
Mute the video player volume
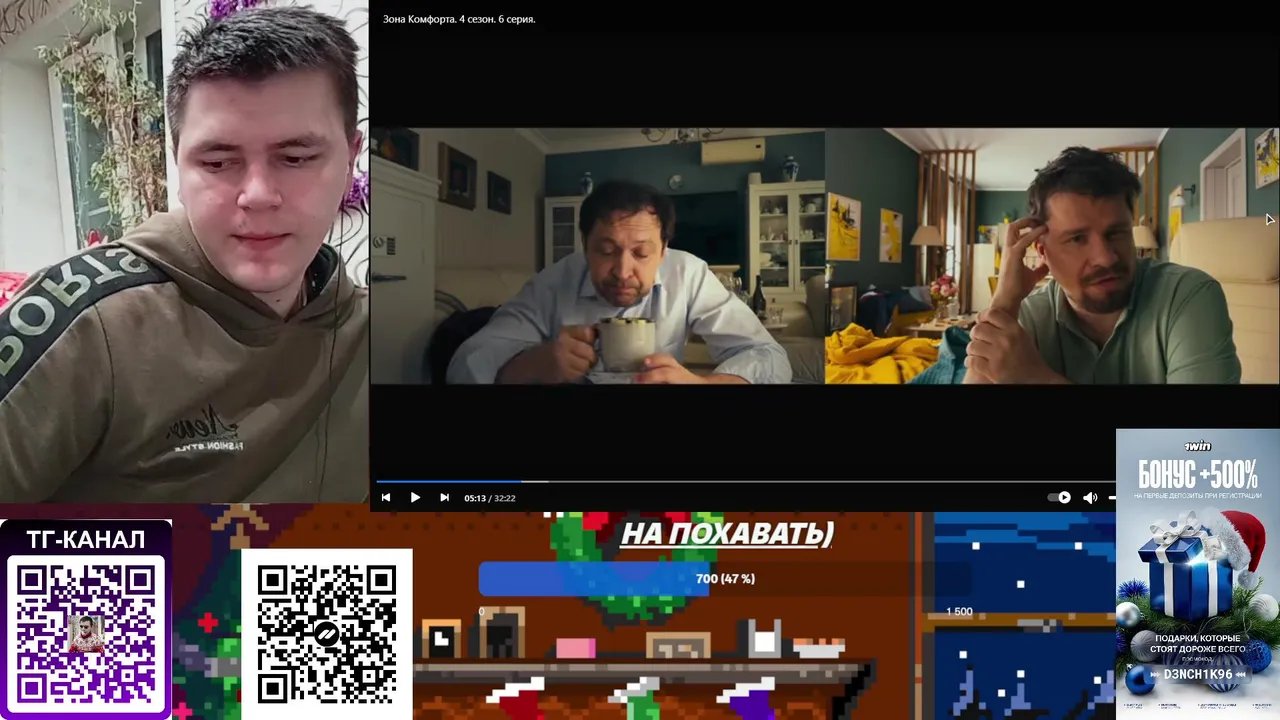[1090, 497]
